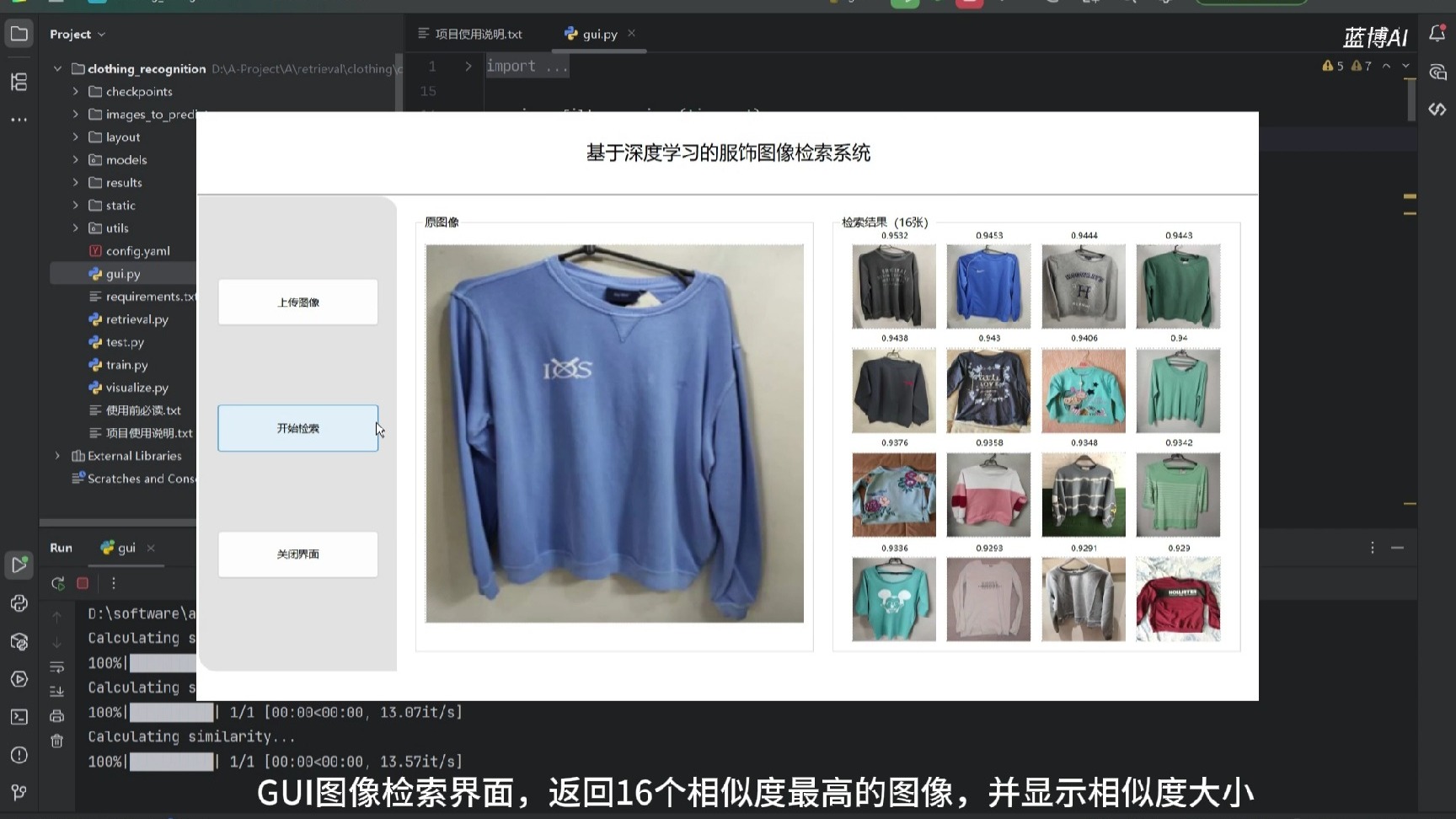Screen dimensions: 1456x819
Task: Expand External Libraries node
Action: click(57, 456)
